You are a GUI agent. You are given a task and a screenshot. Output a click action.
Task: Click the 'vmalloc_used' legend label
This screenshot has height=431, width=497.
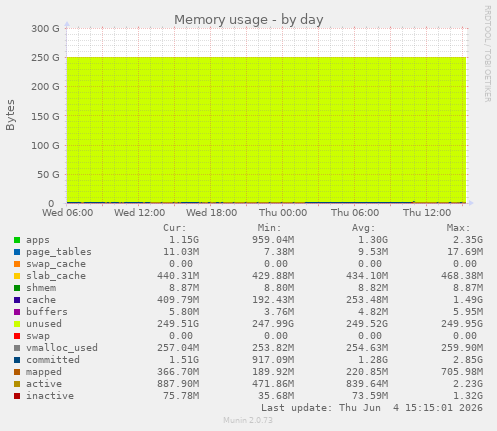click(62, 348)
